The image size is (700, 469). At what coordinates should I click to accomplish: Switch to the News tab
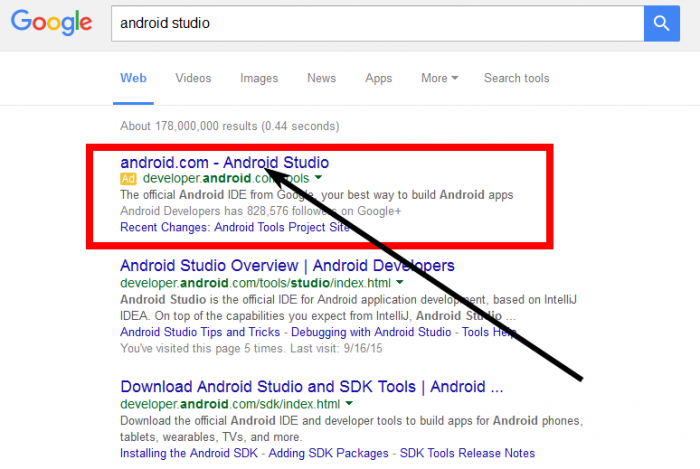point(321,78)
